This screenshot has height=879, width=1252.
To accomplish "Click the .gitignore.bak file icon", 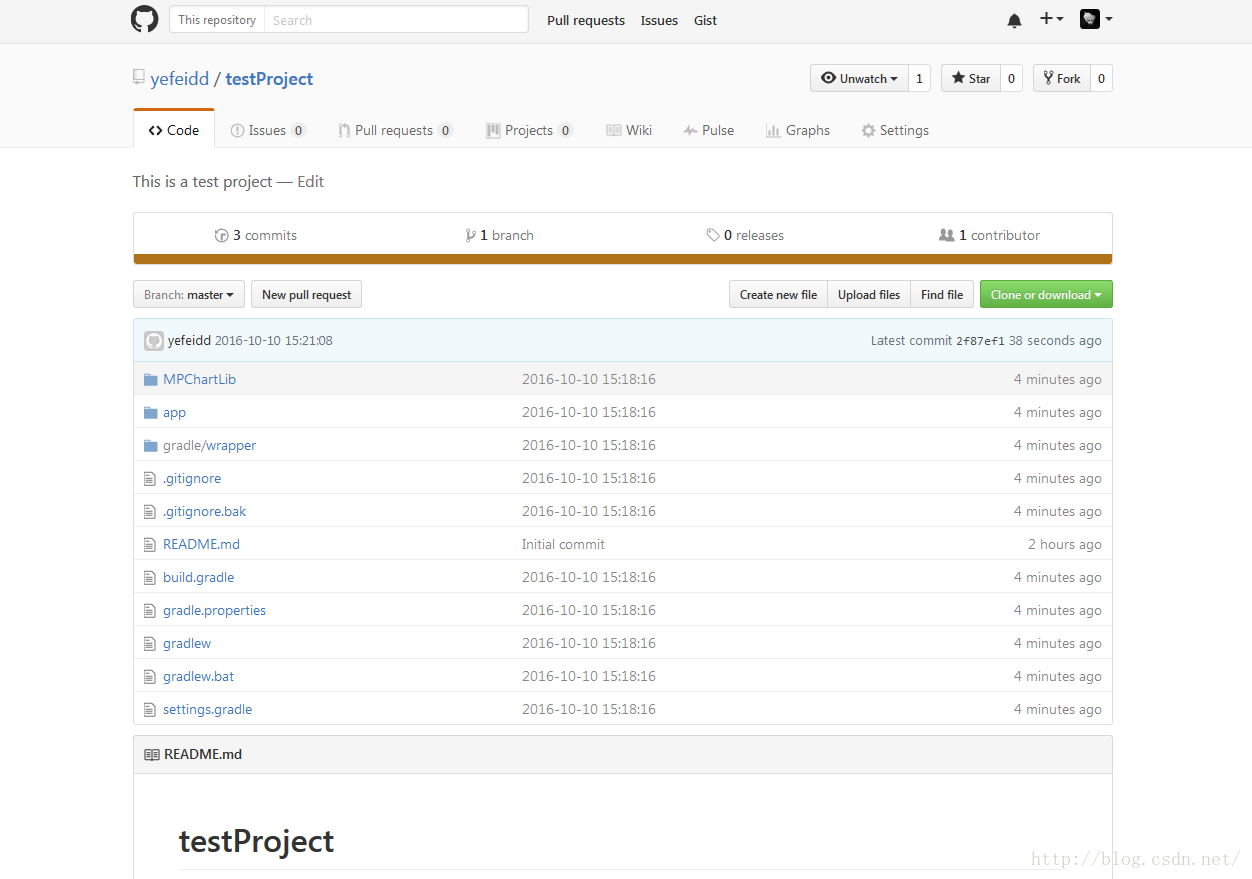I will 150,511.
